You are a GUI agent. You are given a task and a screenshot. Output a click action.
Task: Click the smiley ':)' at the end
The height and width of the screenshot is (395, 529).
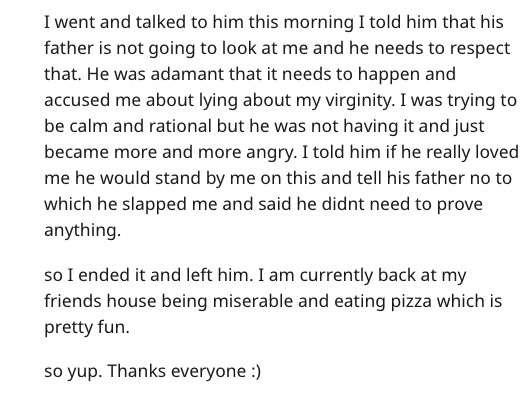pos(256,371)
